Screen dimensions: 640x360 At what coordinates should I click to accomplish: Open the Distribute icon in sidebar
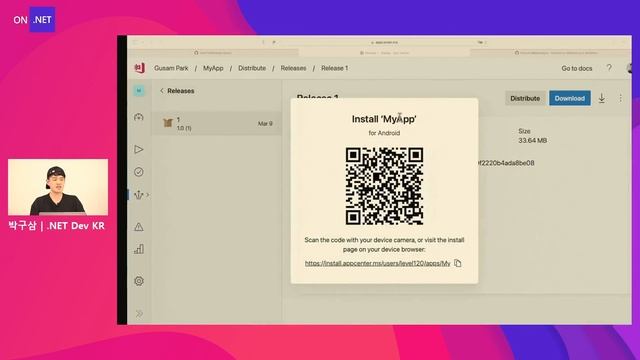click(x=139, y=195)
